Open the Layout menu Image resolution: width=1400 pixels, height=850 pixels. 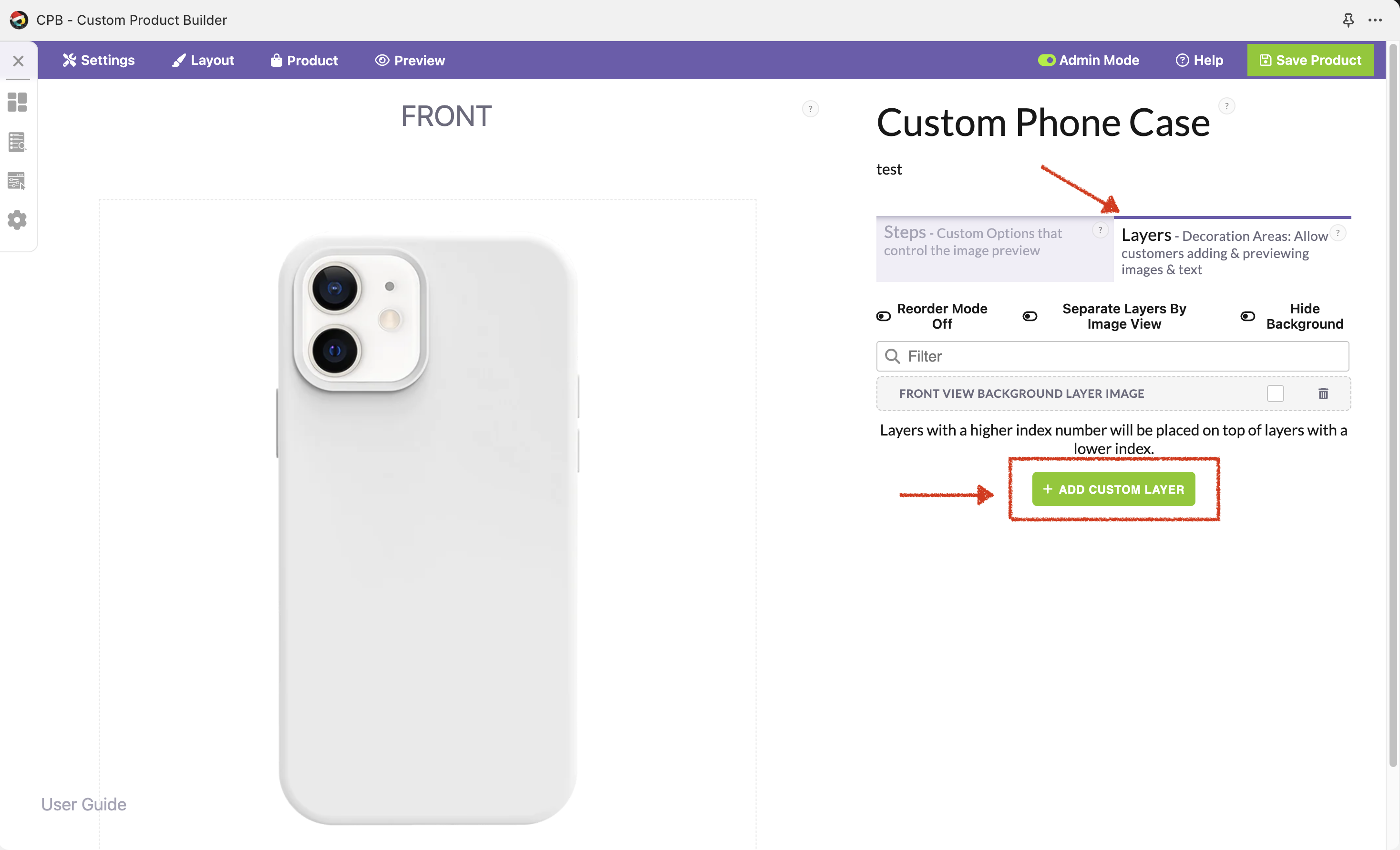(x=204, y=60)
